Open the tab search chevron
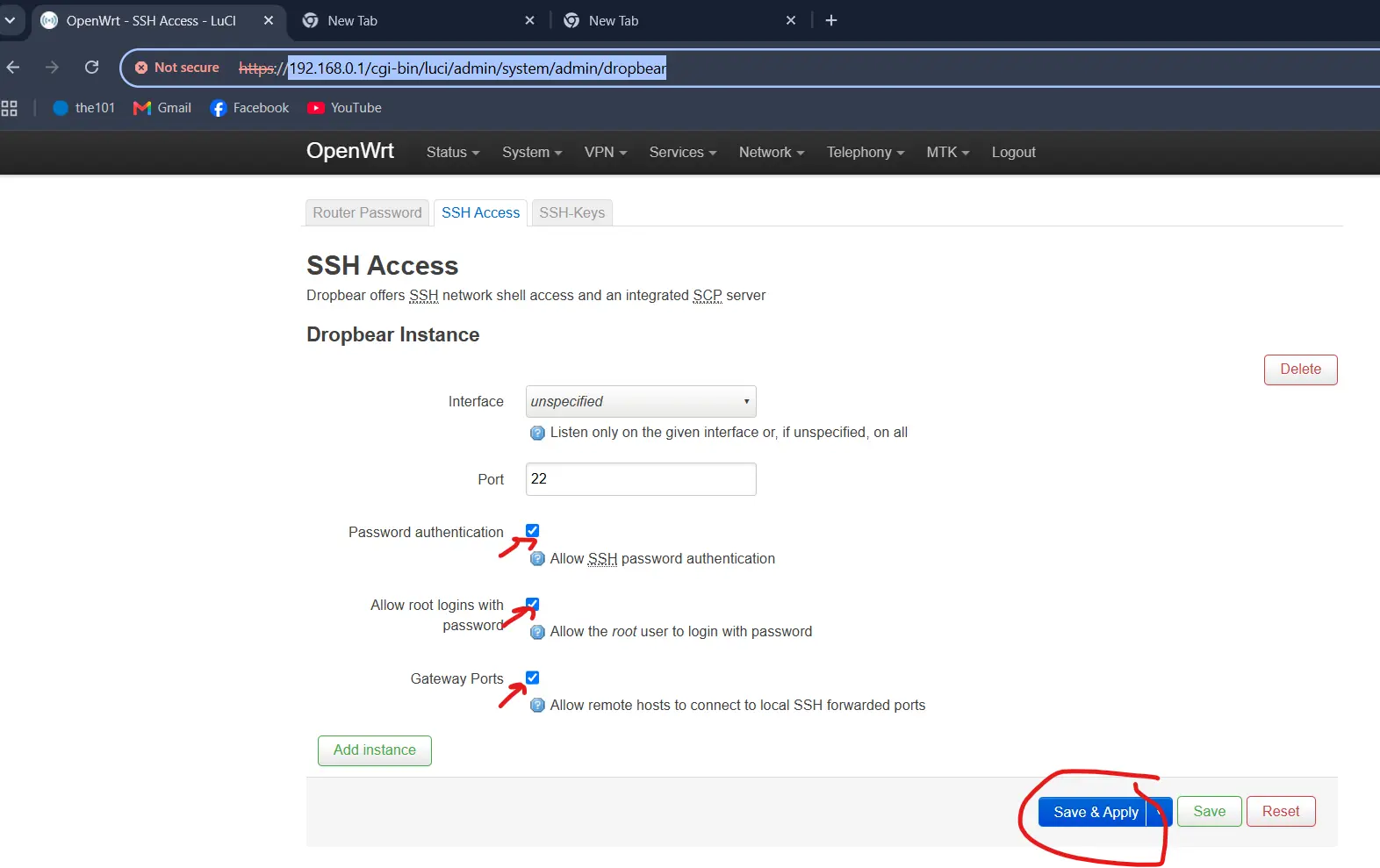The height and width of the screenshot is (868, 1380). point(10,20)
